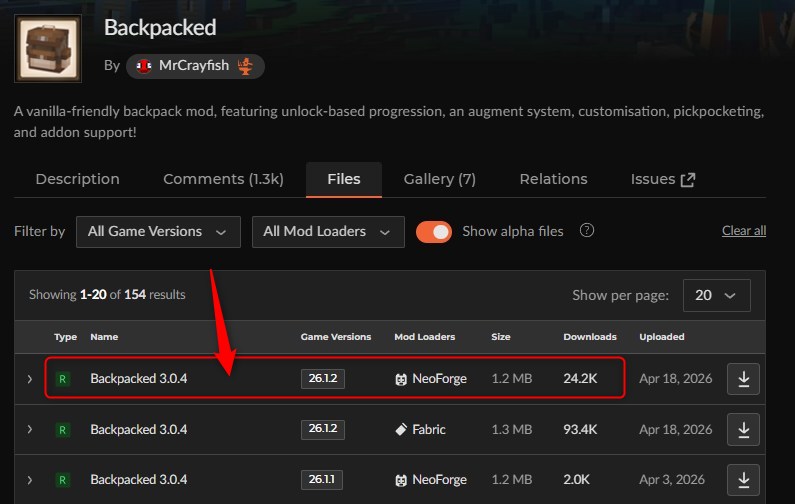Download the Fabric 26.1.2 file
The width and height of the screenshot is (795, 504).
(743, 429)
